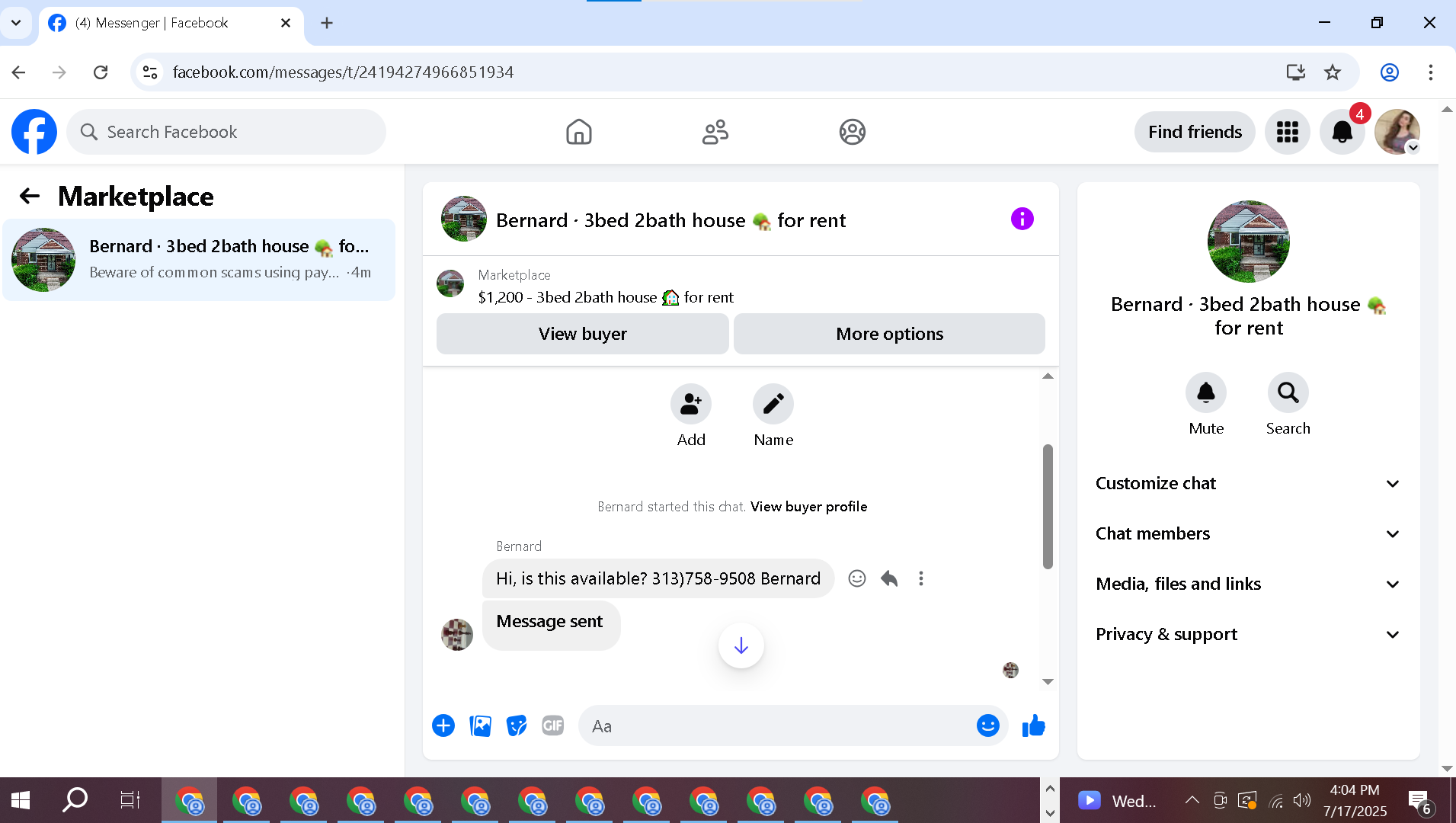Choose a sticker

coord(517,726)
